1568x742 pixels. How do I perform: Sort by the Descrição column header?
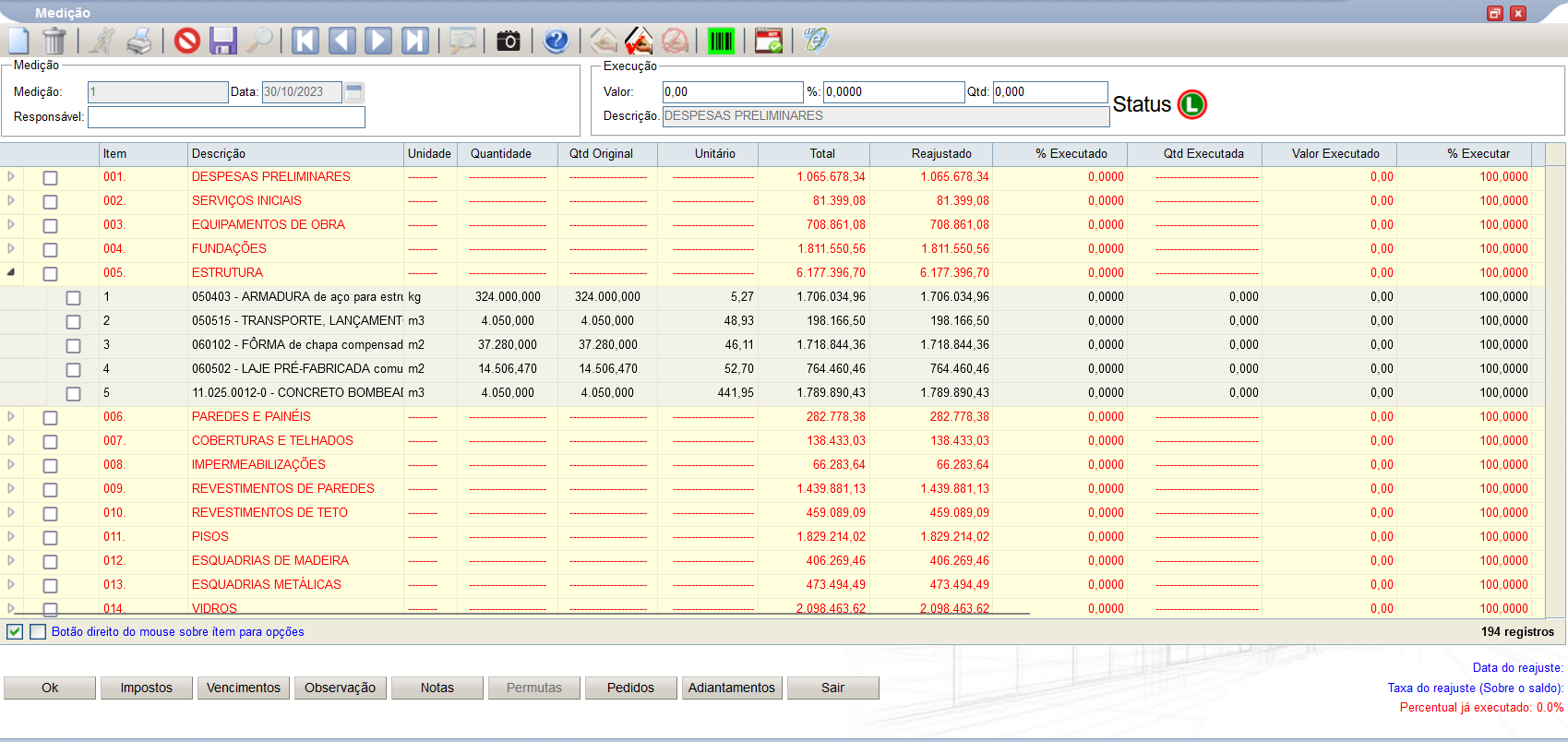(295, 154)
